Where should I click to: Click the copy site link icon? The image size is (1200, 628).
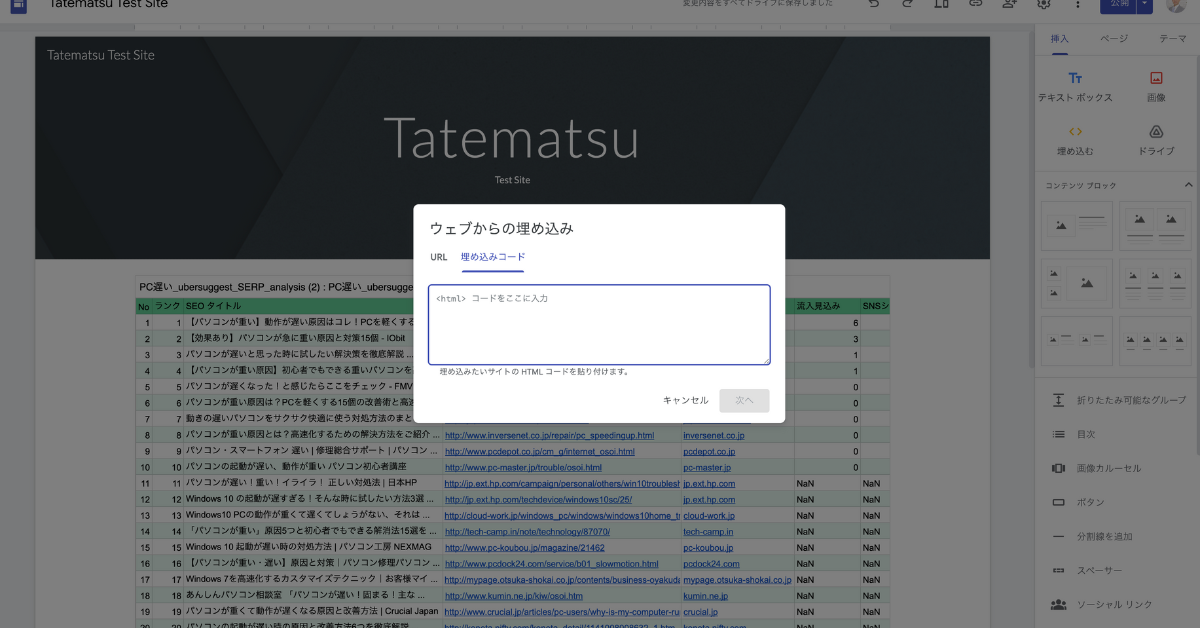click(x=975, y=7)
